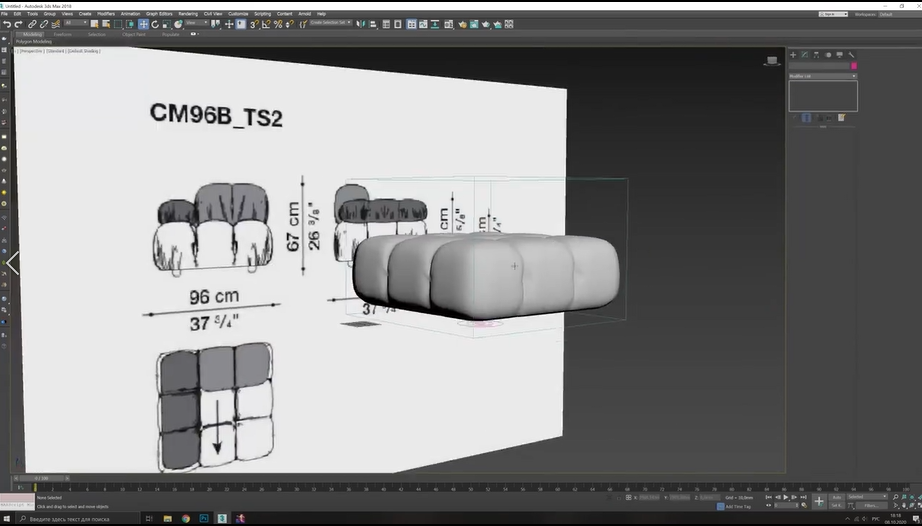Toggle the Angle Snap button
This screenshot has width=922, height=526.
(x=266, y=24)
